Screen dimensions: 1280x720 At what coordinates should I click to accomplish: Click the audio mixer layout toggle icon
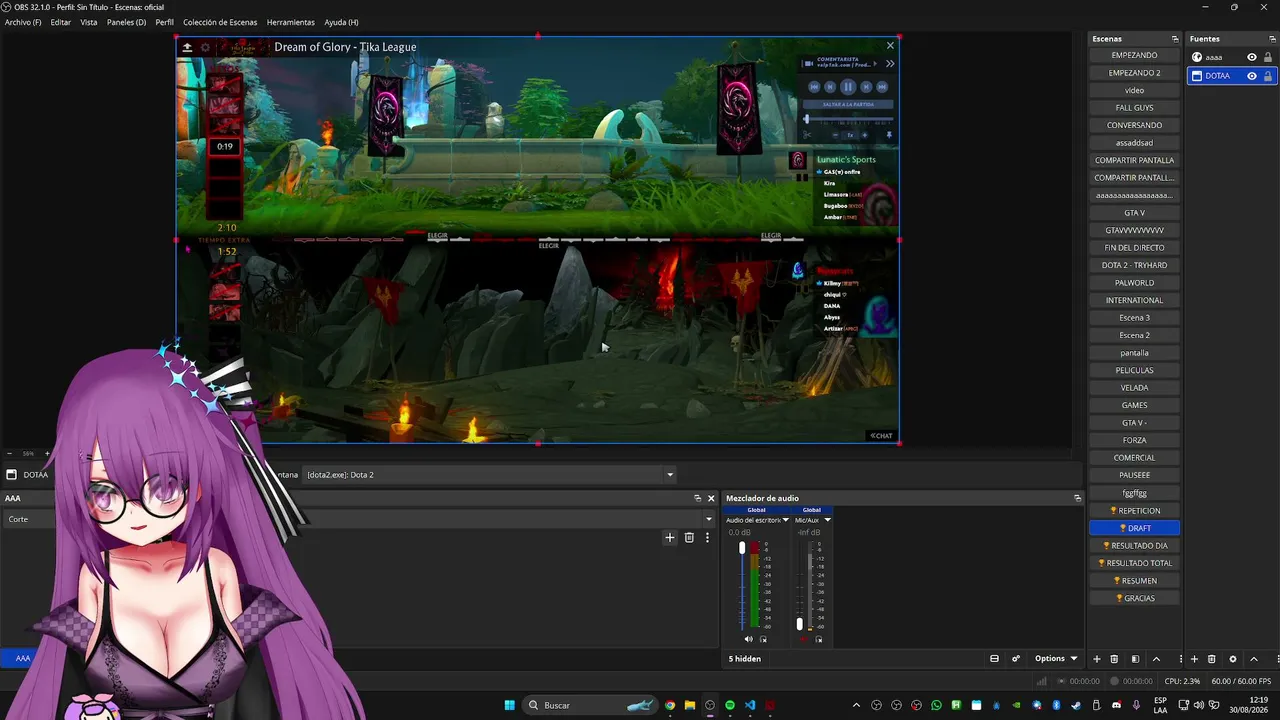[994, 659]
